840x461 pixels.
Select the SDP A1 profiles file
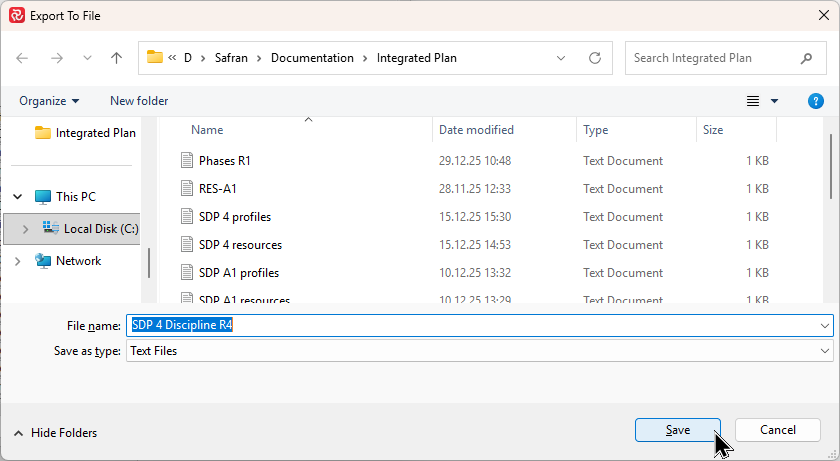coord(239,273)
